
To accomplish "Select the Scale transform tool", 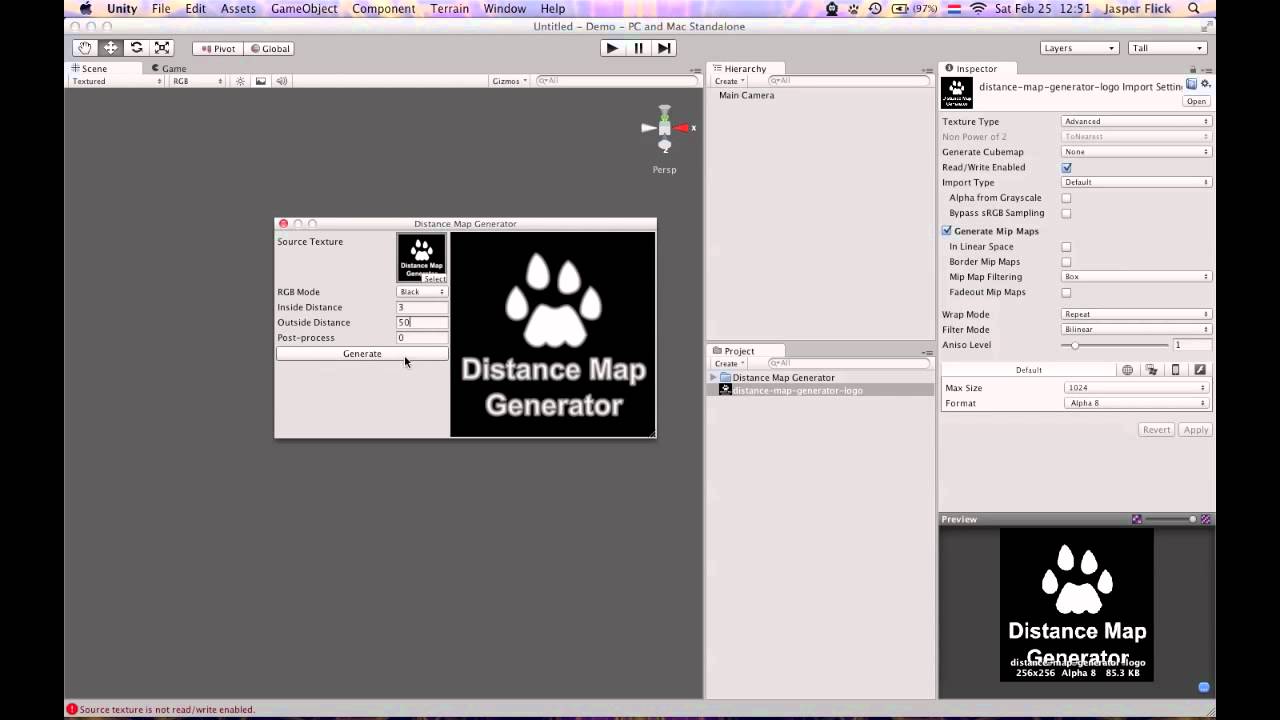I will pos(162,48).
